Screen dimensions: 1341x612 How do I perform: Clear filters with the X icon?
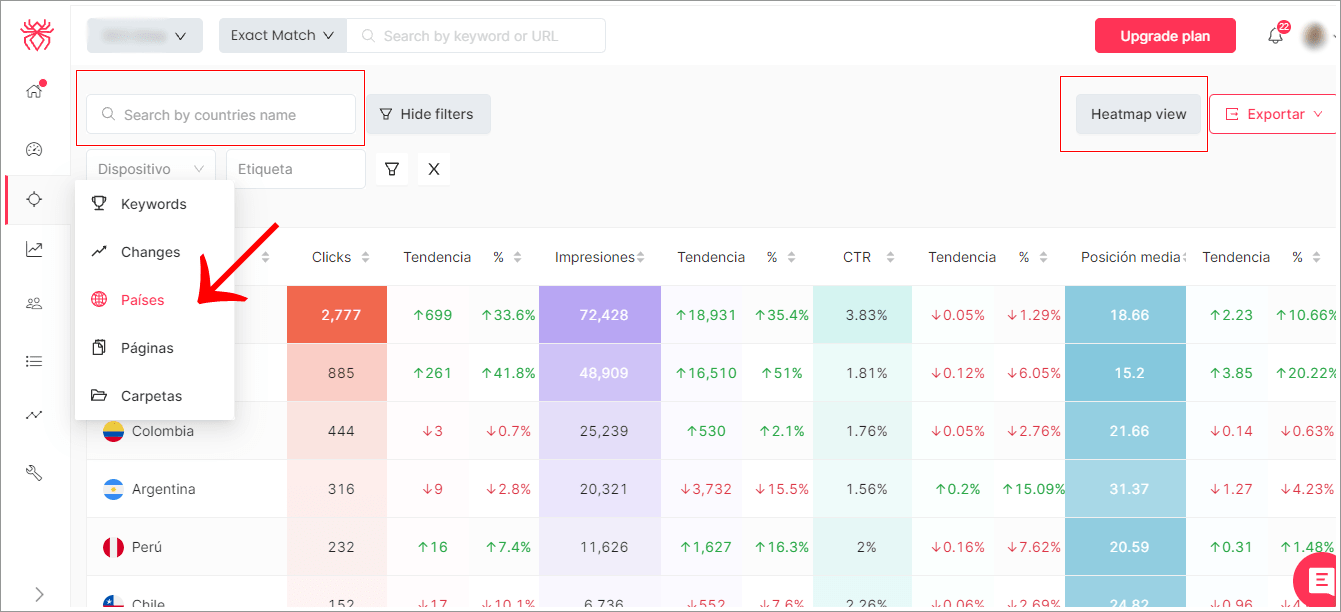(433, 168)
